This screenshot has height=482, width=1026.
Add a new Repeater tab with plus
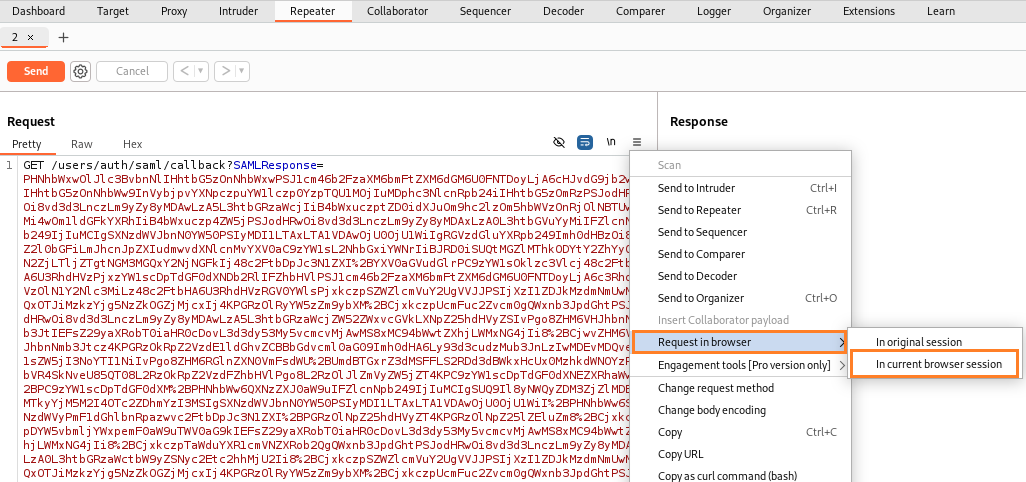[63, 37]
